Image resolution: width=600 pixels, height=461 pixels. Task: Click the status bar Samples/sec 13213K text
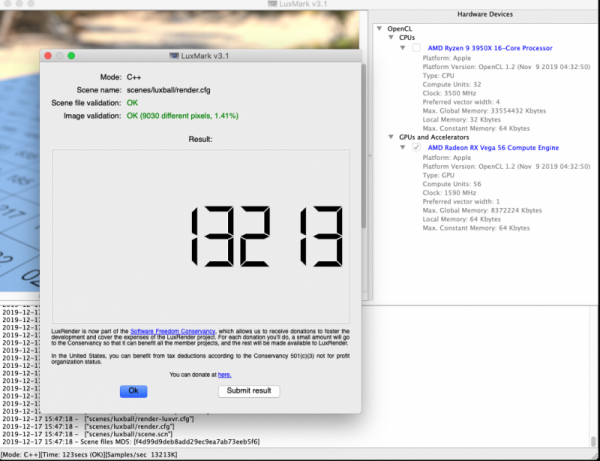tap(142, 455)
